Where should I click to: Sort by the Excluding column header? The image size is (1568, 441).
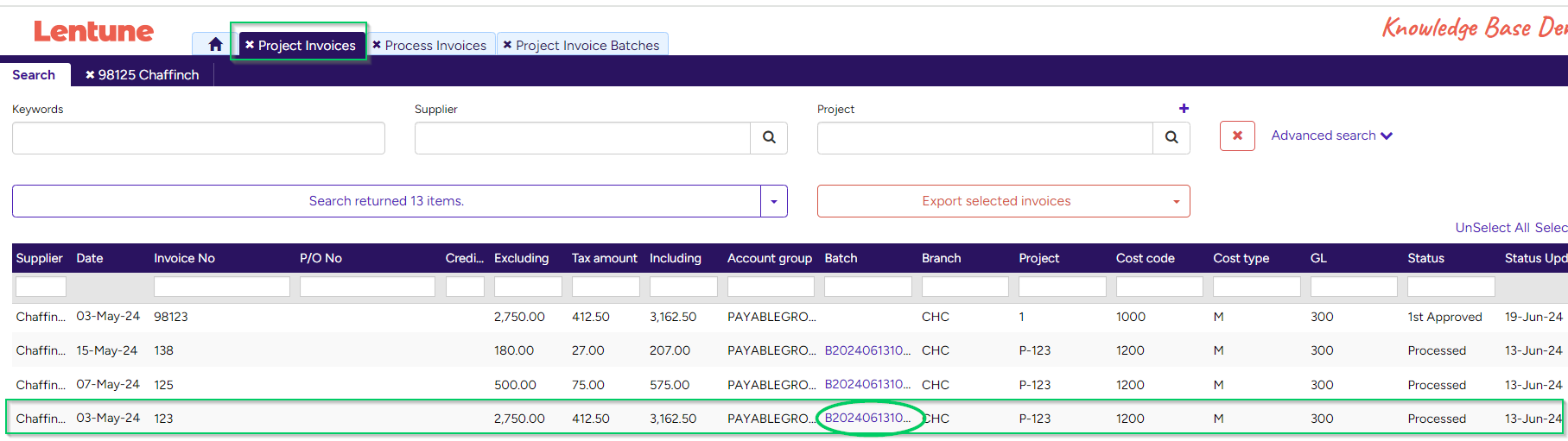[521, 258]
